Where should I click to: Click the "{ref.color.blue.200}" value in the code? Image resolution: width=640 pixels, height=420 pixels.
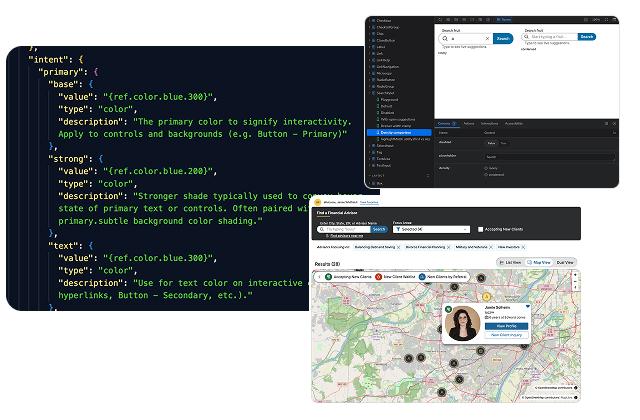158,171
